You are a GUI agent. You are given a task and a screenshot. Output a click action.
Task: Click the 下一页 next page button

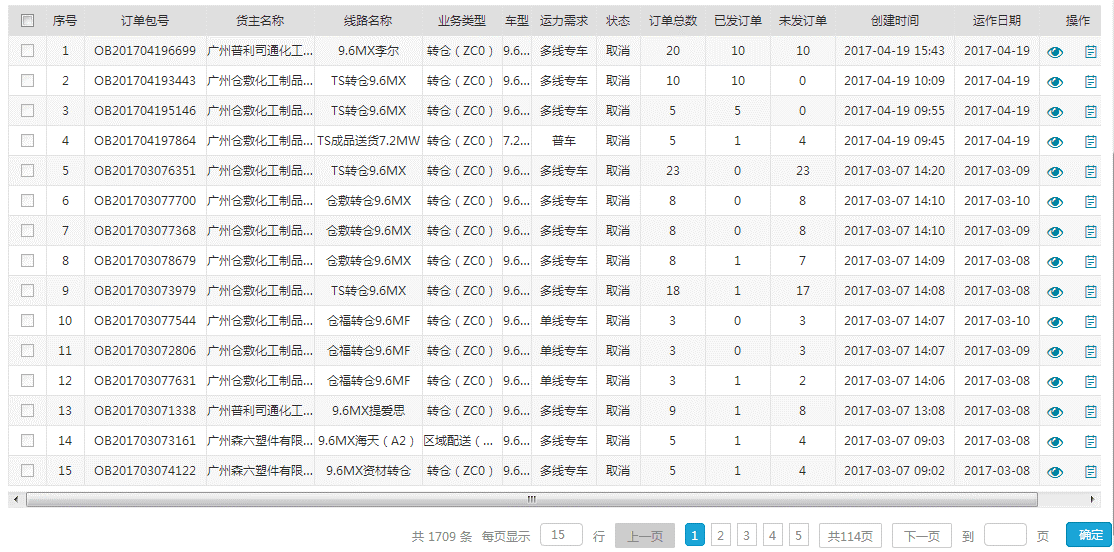point(921,536)
